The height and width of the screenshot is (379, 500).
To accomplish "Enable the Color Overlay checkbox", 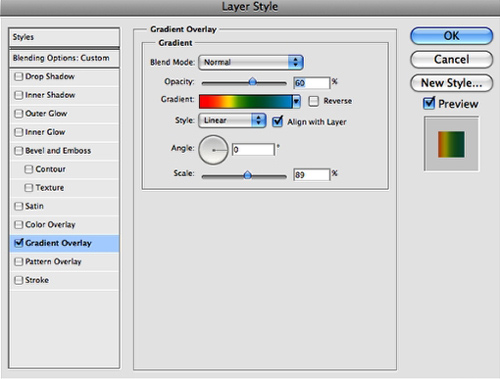I will [18, 225].
